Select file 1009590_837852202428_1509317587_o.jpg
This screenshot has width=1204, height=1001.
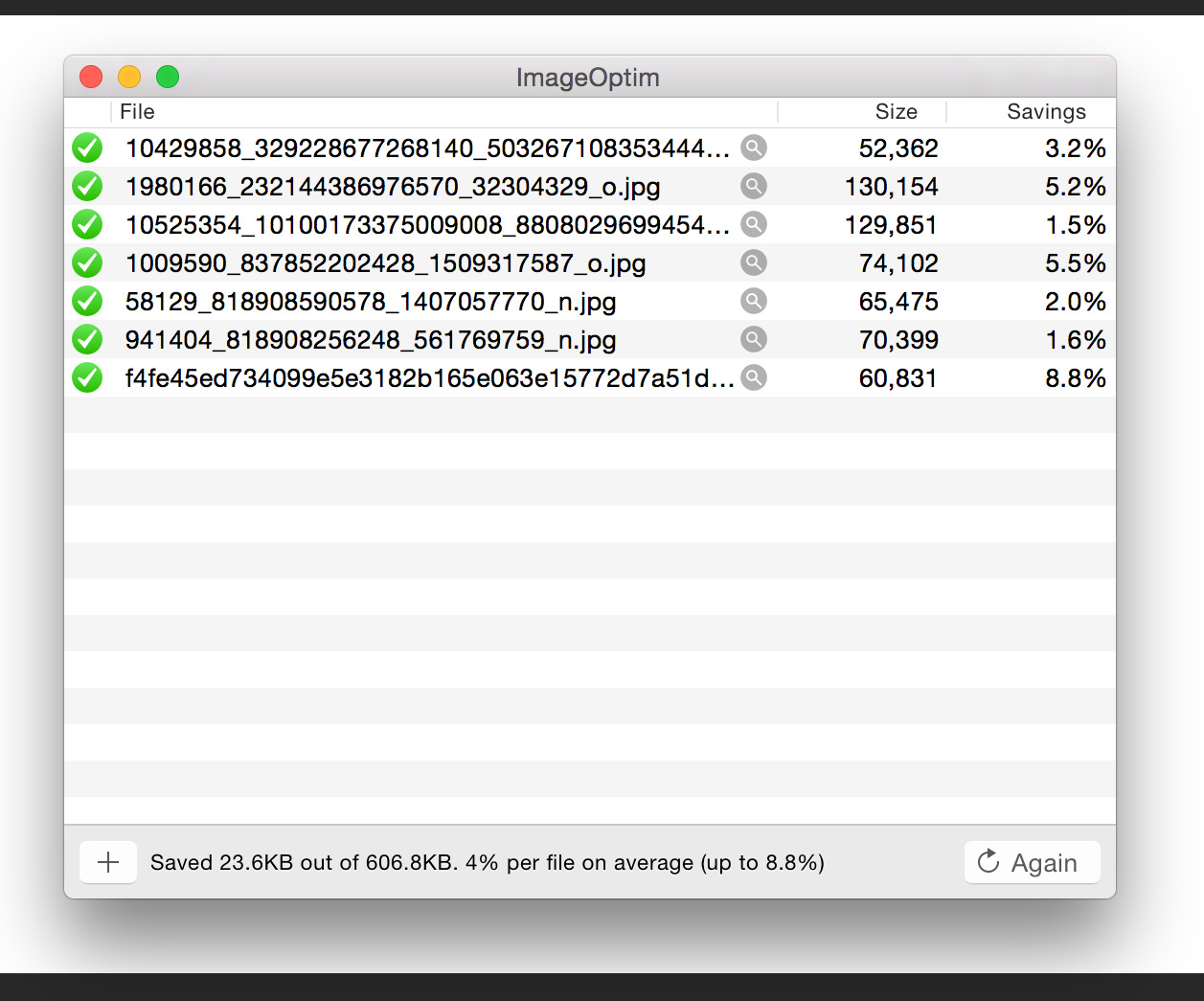pos(385,263)
